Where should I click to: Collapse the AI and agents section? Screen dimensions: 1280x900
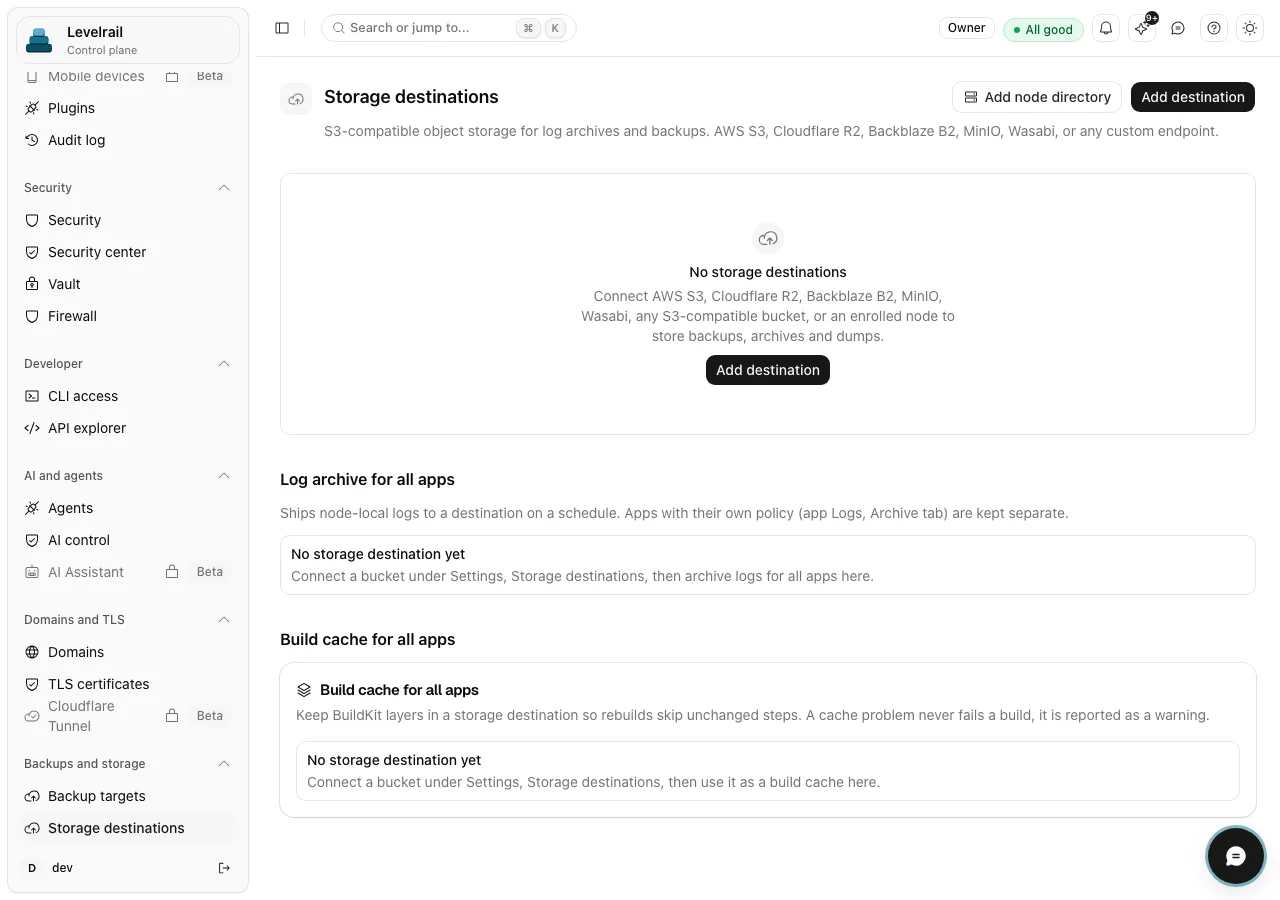(x=224, y=476)
